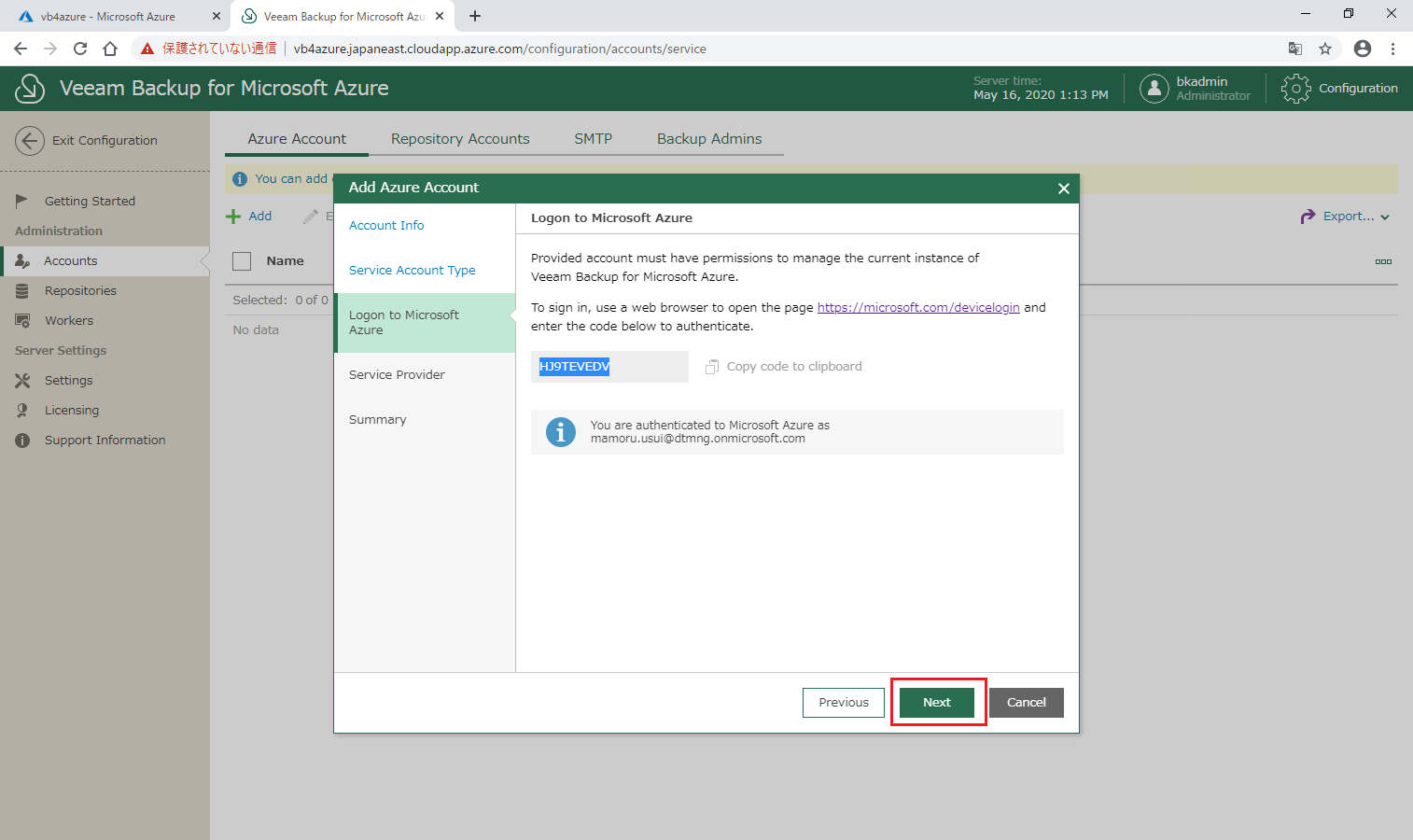Click the Previous button in the wizard
Screen dimensions: 1413x840
844,702
